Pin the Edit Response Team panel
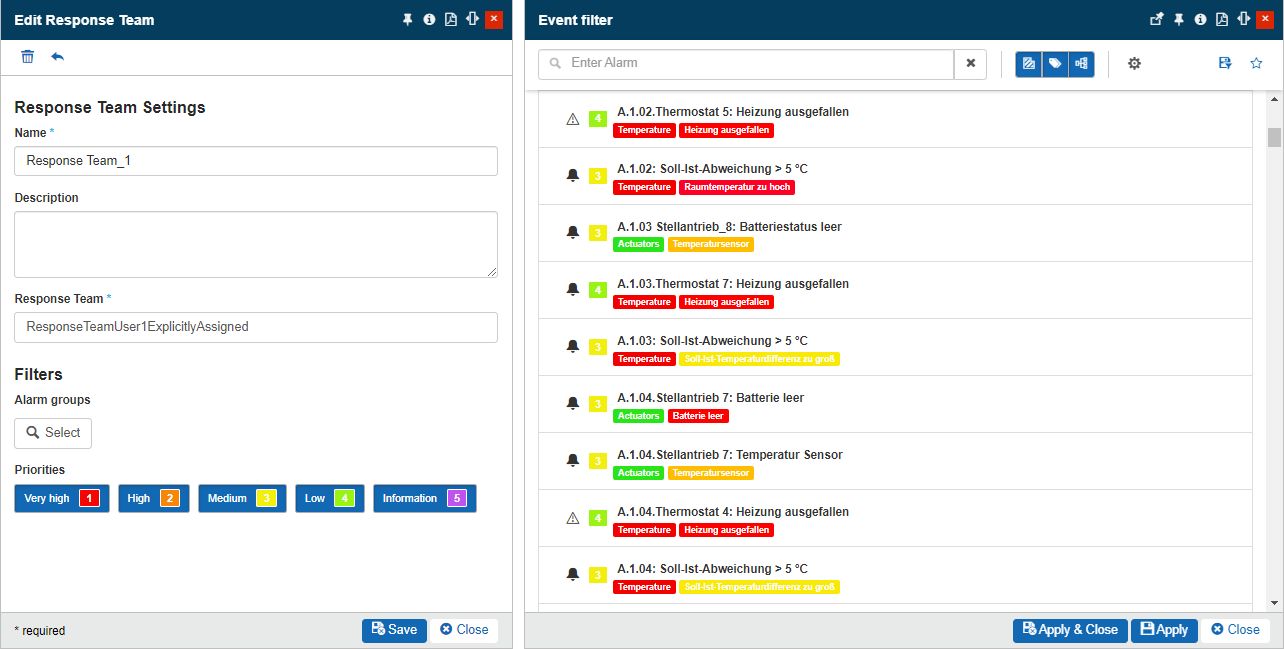The image size is (1284, 649). 407,20
